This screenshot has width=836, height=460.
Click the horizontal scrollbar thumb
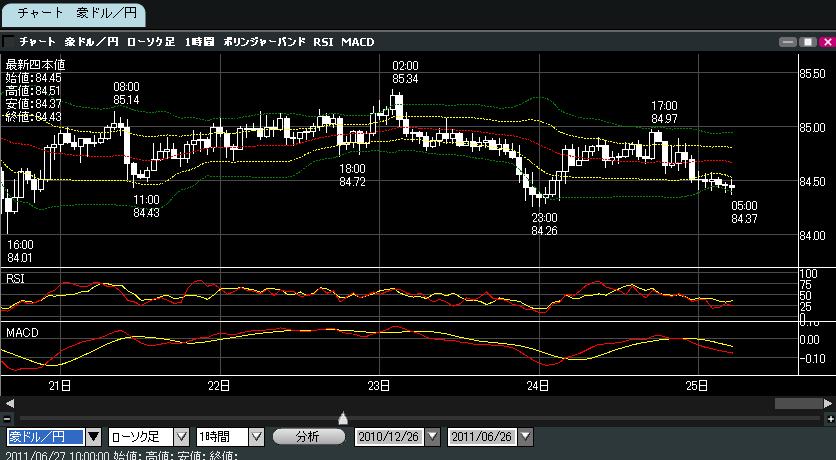[797, 404]
